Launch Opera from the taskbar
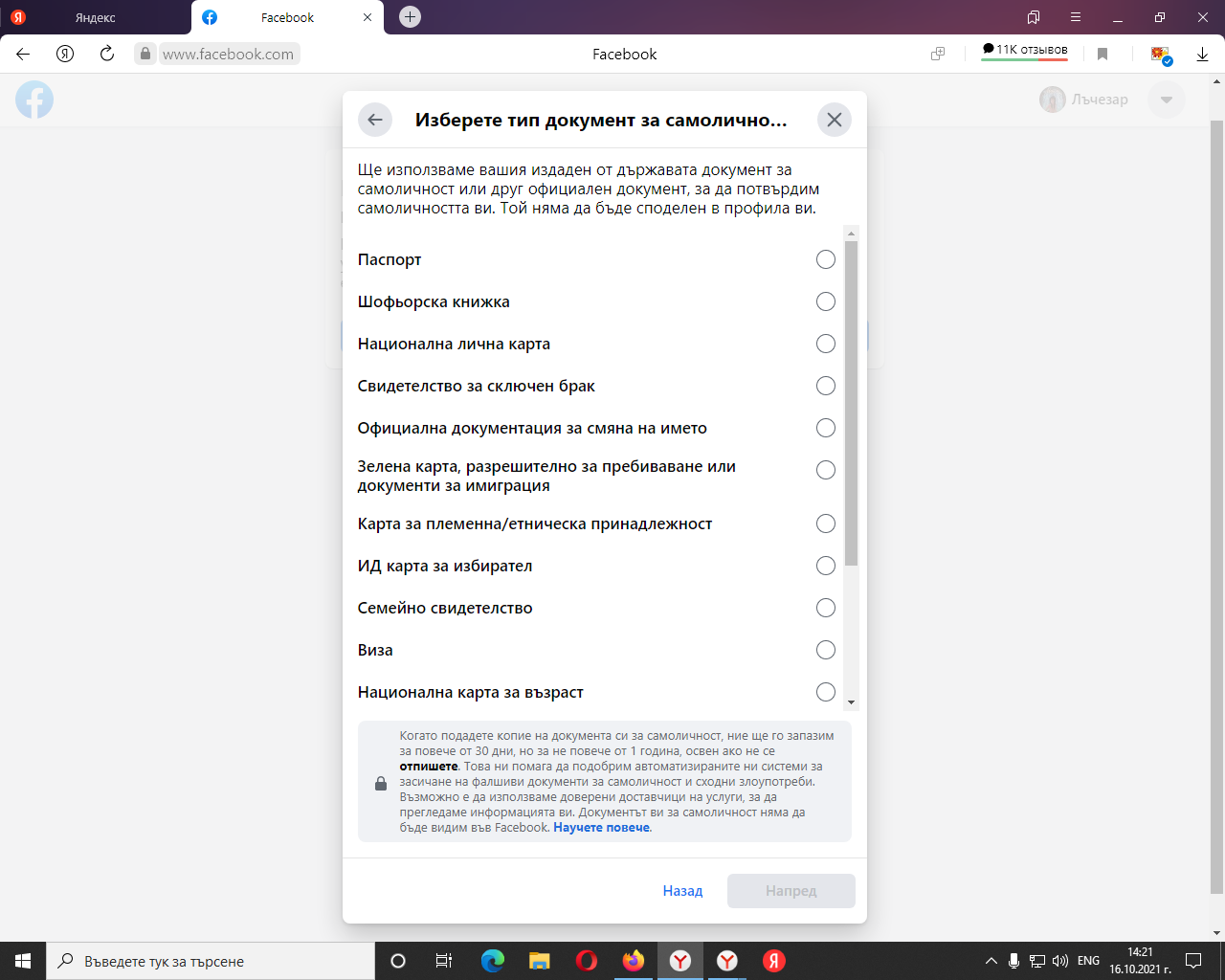The width and height of the screenshot is (1225, 980). pyautogui.click(x=587, y=961)
